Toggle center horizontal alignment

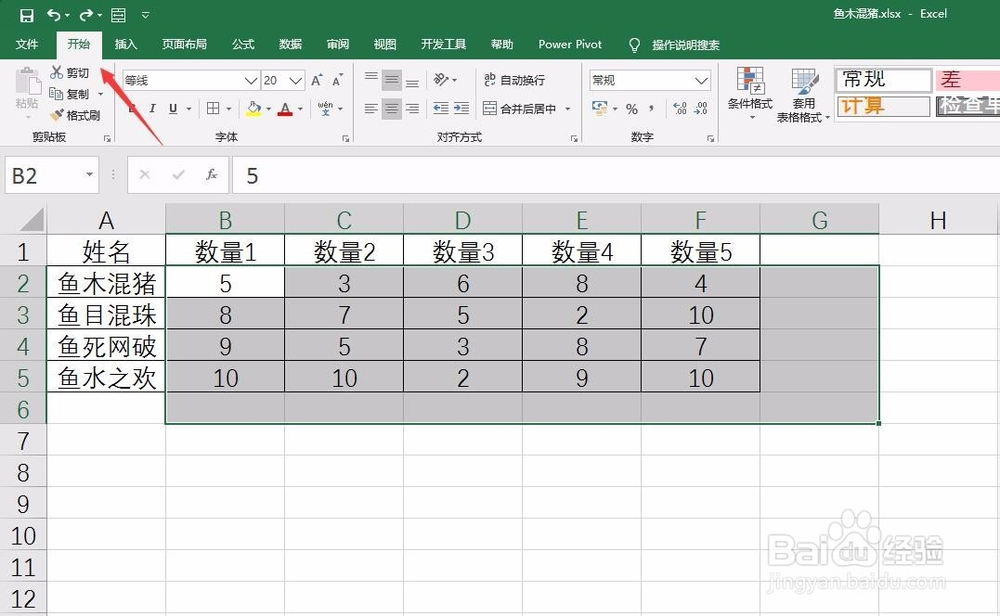(392, 108)
